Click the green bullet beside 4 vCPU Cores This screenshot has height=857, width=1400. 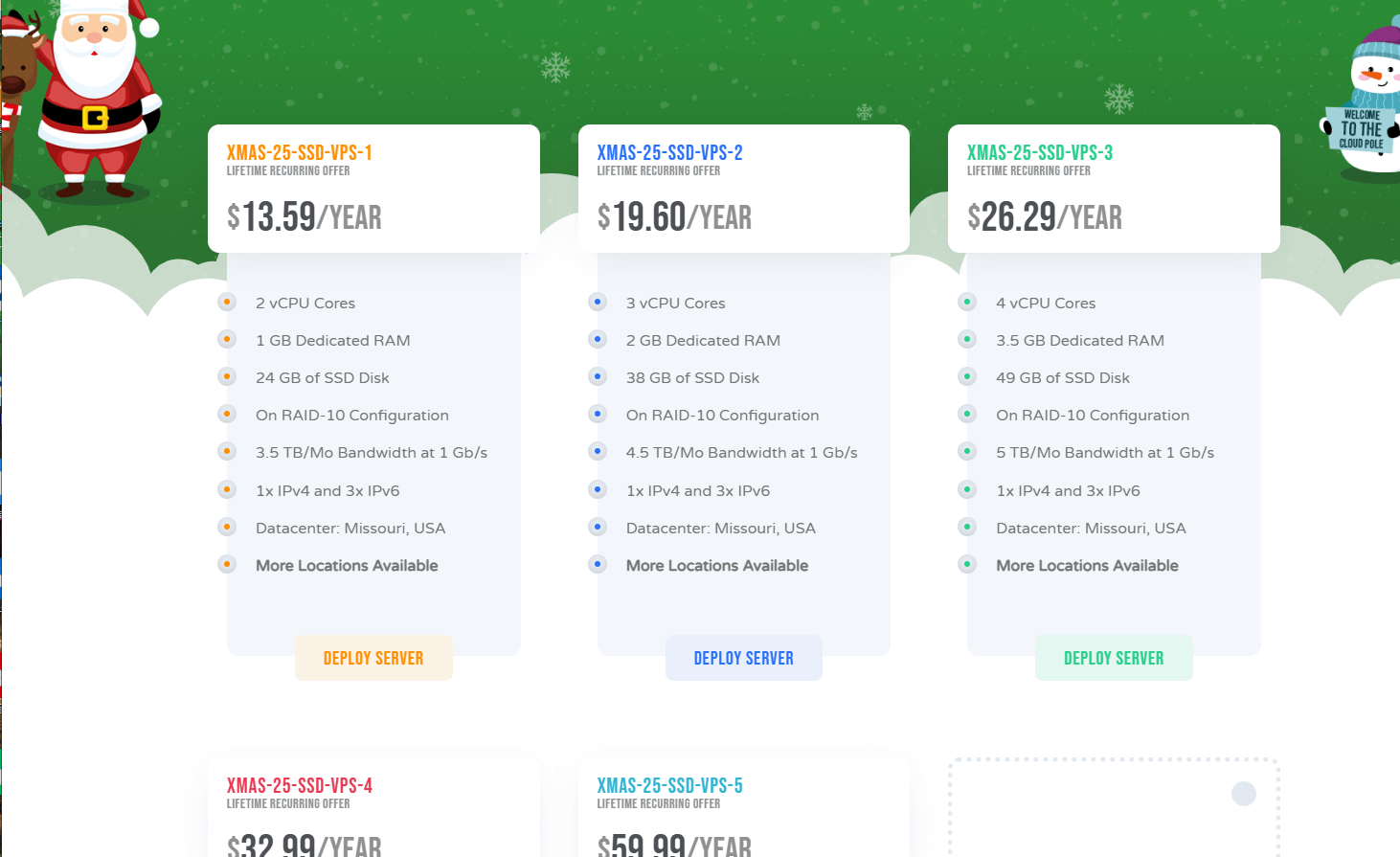pyautogui.click(x=967, y=303)
